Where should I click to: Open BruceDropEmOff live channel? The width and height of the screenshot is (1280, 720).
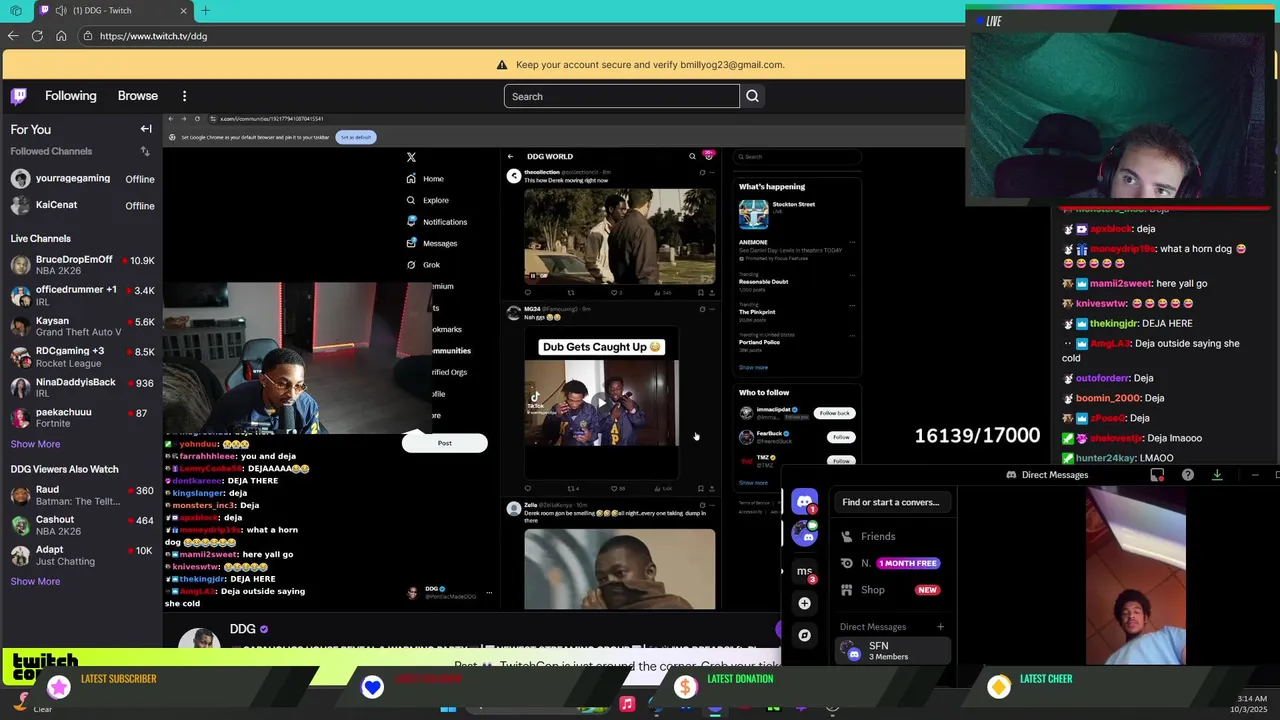click(x=82, y=265)
